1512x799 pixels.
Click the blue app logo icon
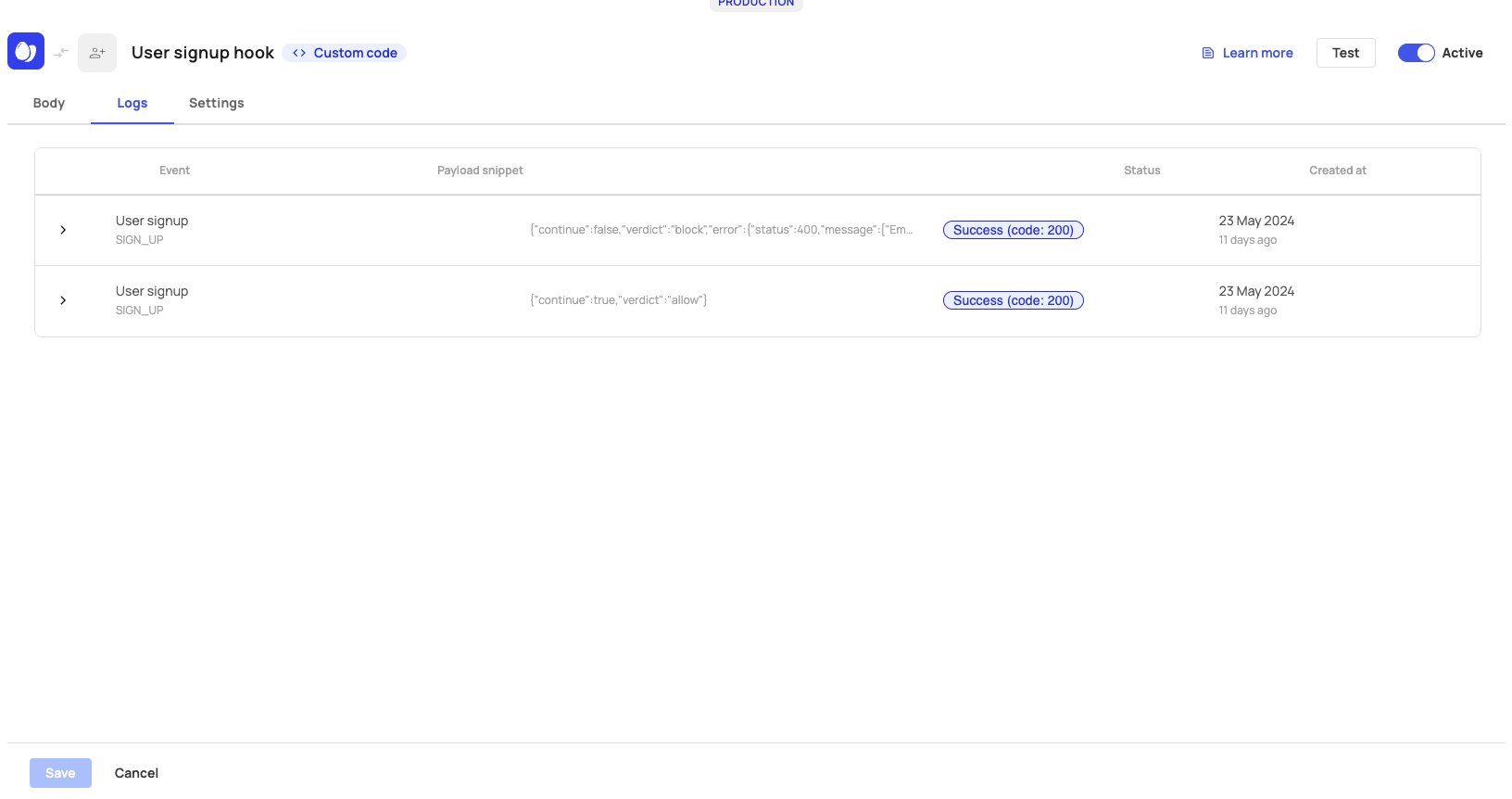[26, 52]
